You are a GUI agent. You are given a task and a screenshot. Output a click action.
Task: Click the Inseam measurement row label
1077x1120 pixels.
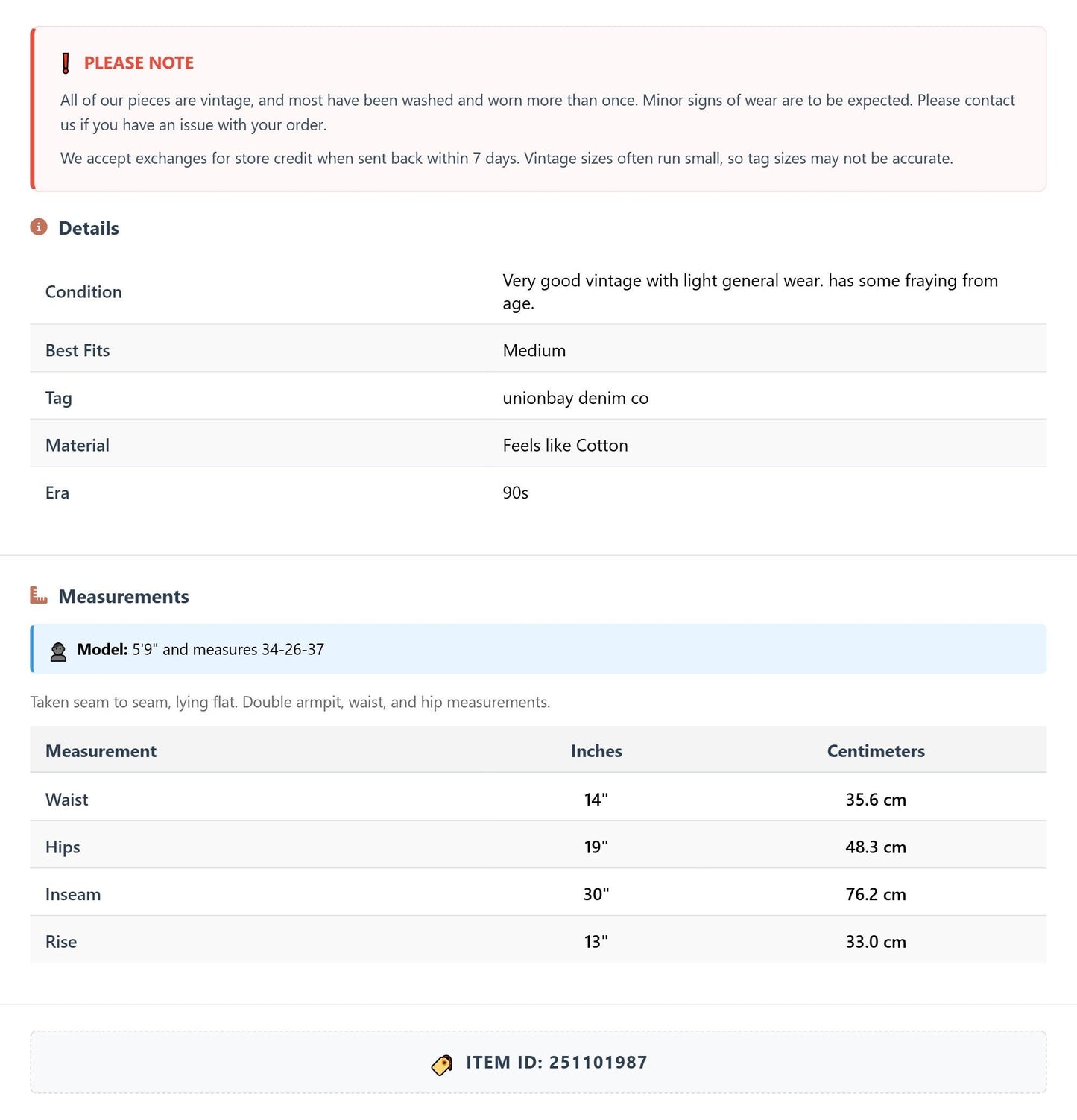tap(73, 894)
